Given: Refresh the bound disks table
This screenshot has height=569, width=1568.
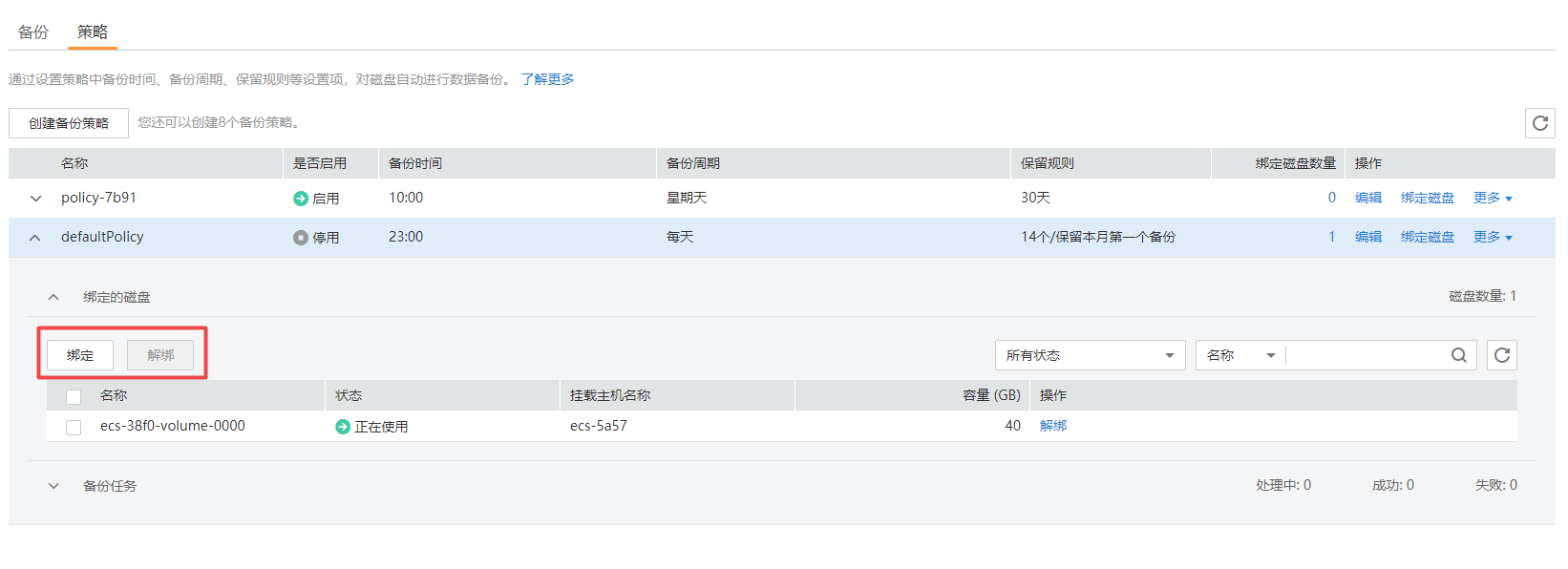Looking at the screenshot, I should coord(1501,355).
